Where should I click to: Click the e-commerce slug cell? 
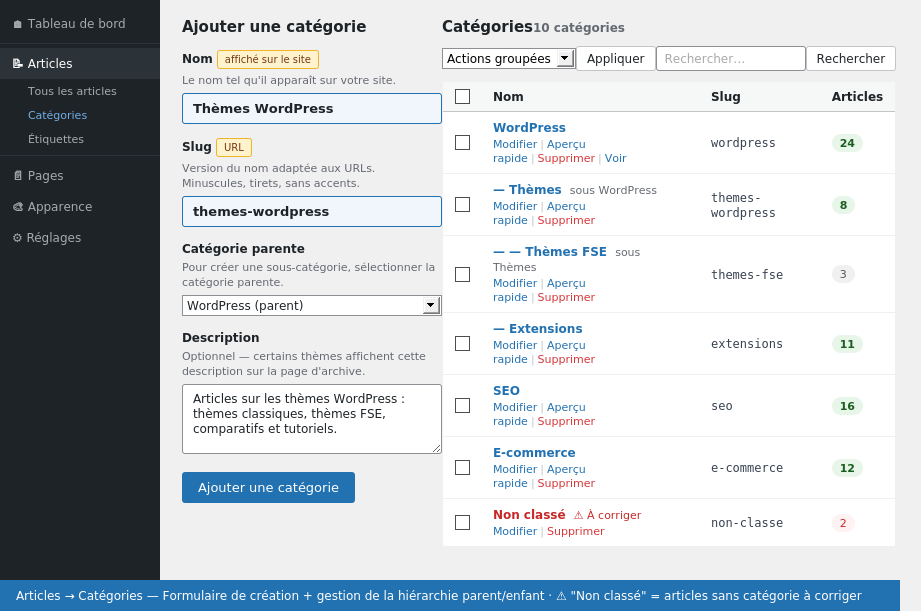pos(747,468)
